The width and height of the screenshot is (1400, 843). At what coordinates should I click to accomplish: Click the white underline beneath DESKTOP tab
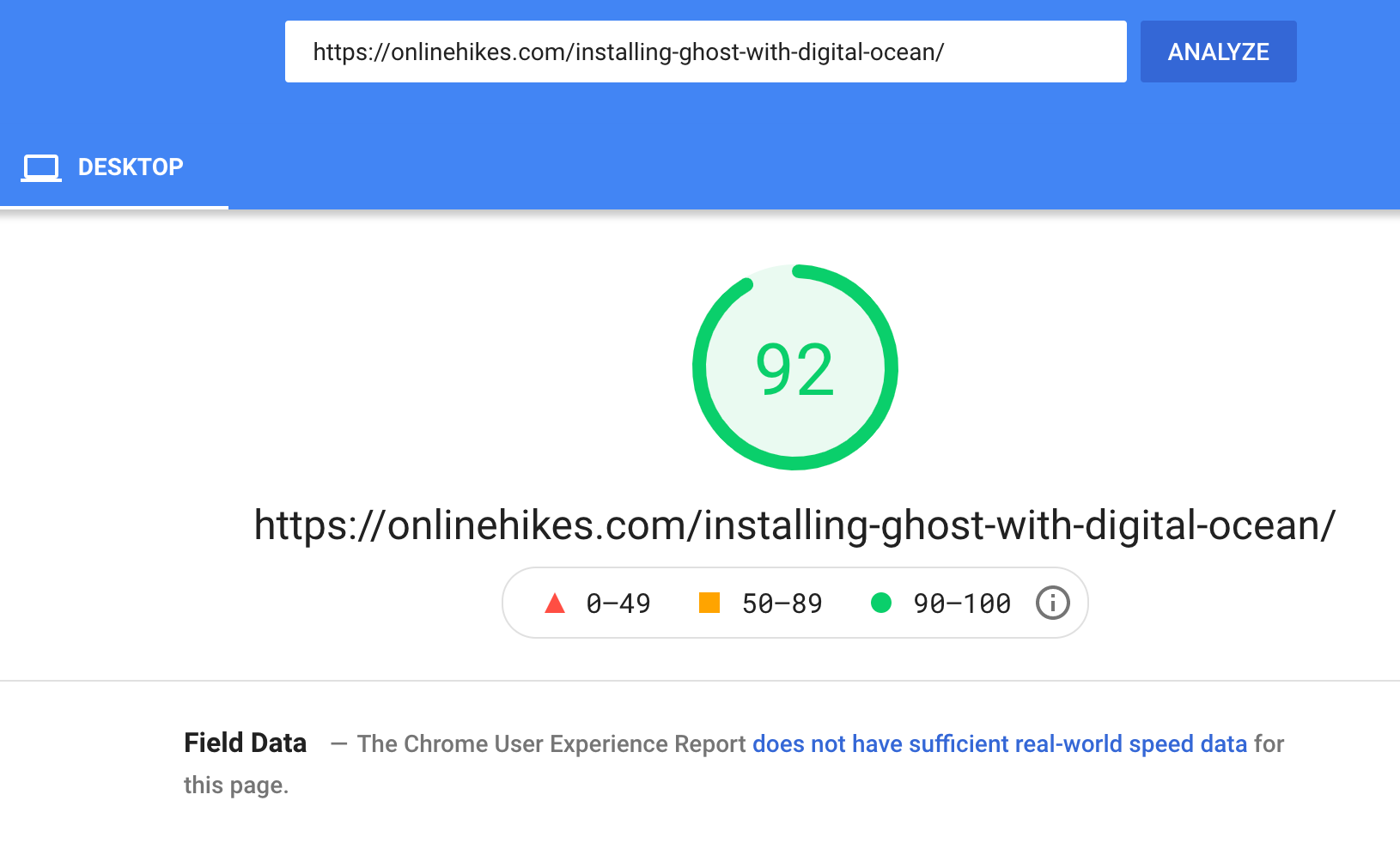pos(114,207)
